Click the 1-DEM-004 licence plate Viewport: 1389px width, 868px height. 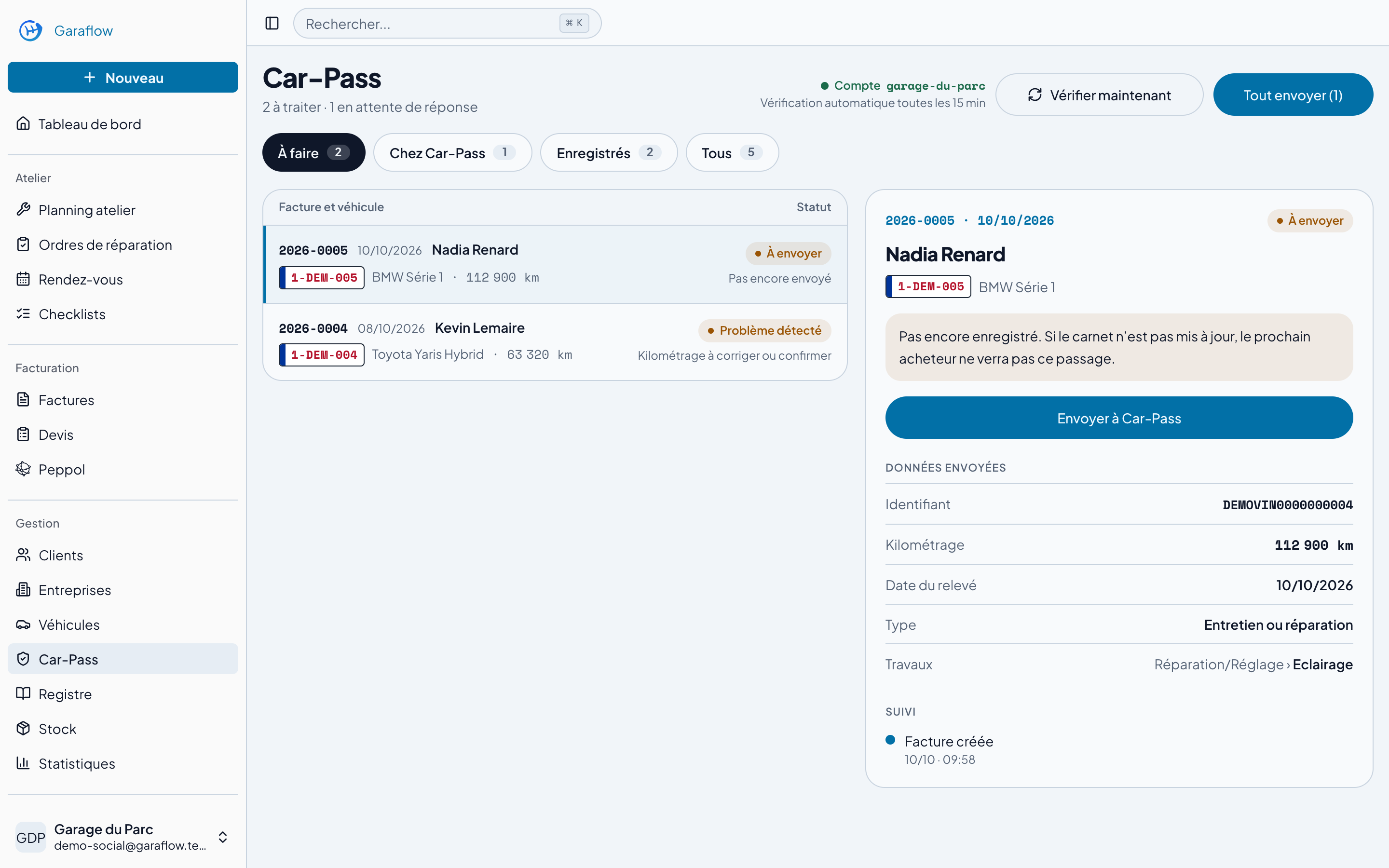(x=321, y=355)
